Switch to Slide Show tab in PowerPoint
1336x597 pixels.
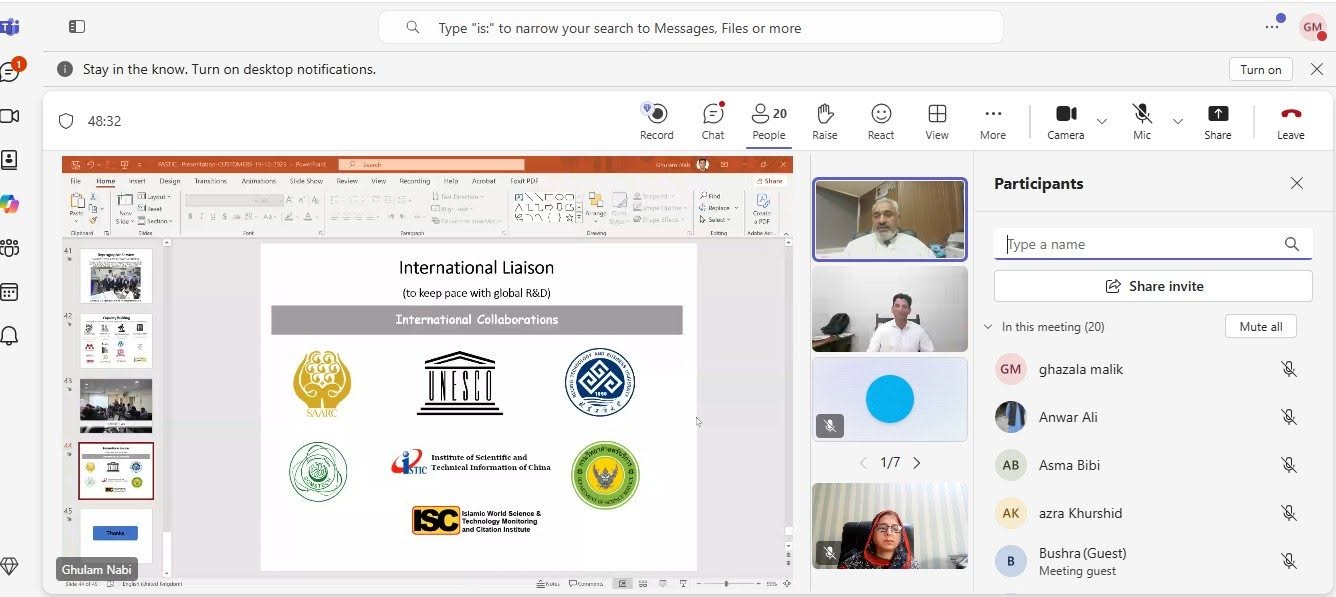click(x=306, y=181)
